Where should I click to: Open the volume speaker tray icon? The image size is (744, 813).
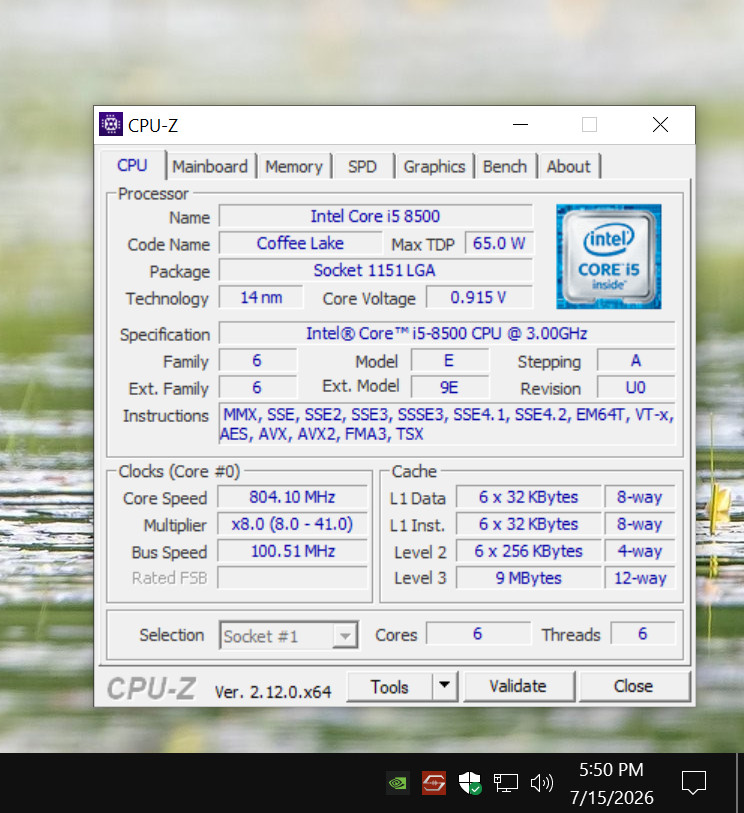click(542, 783)
